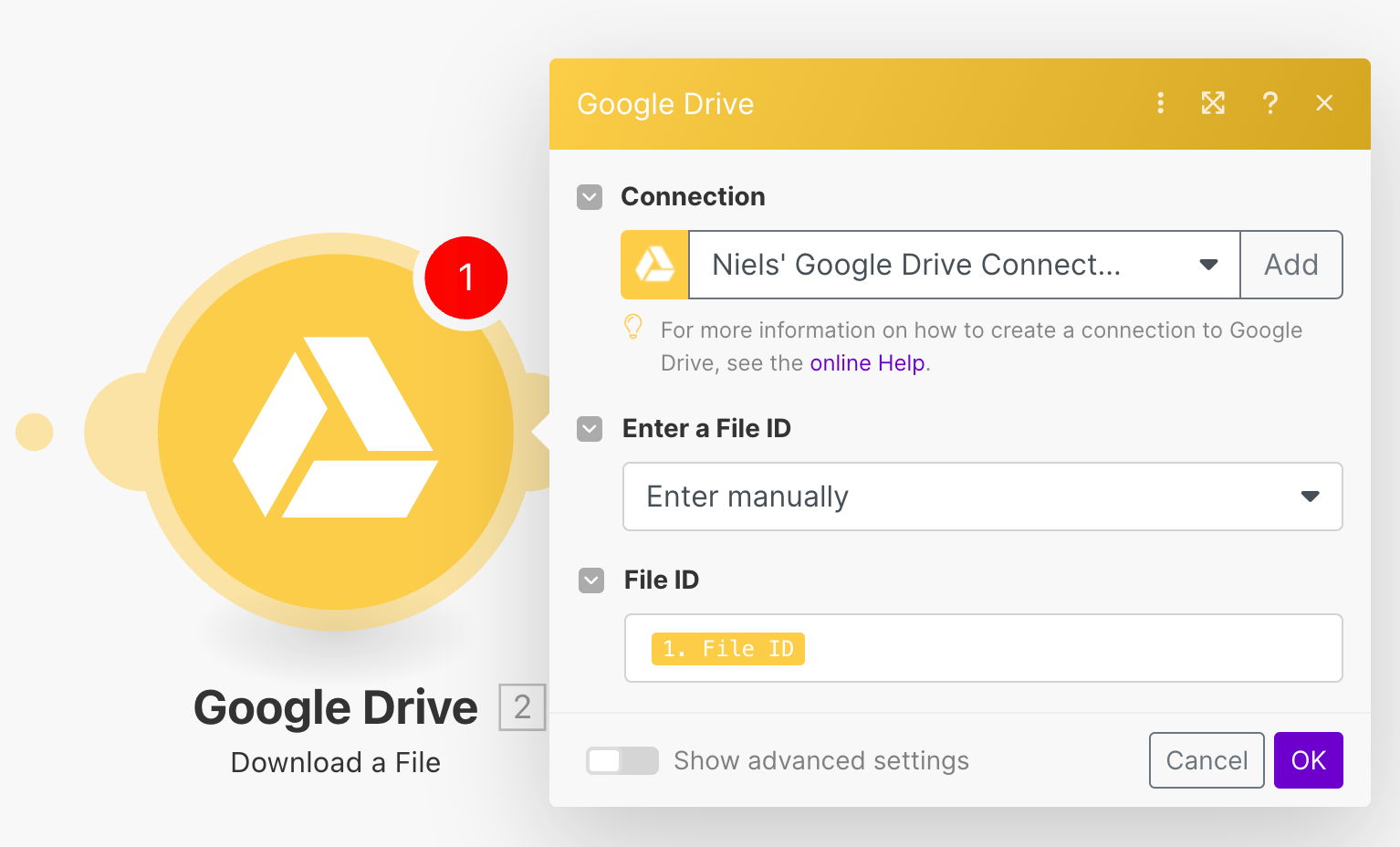Screen dimensions: 1400x847
Task: Open the Enter manually dropdown
Action: 983,497
